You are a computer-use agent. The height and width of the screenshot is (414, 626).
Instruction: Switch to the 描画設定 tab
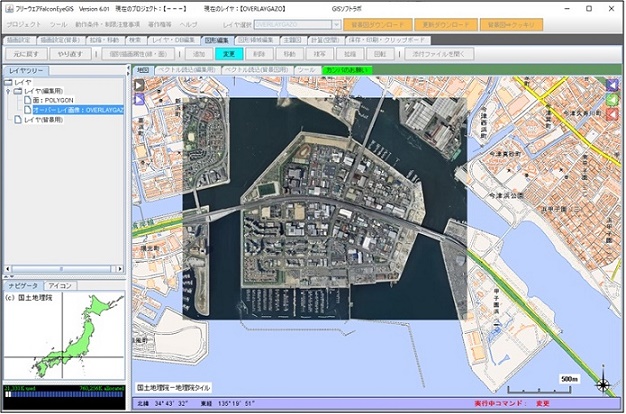19,40
